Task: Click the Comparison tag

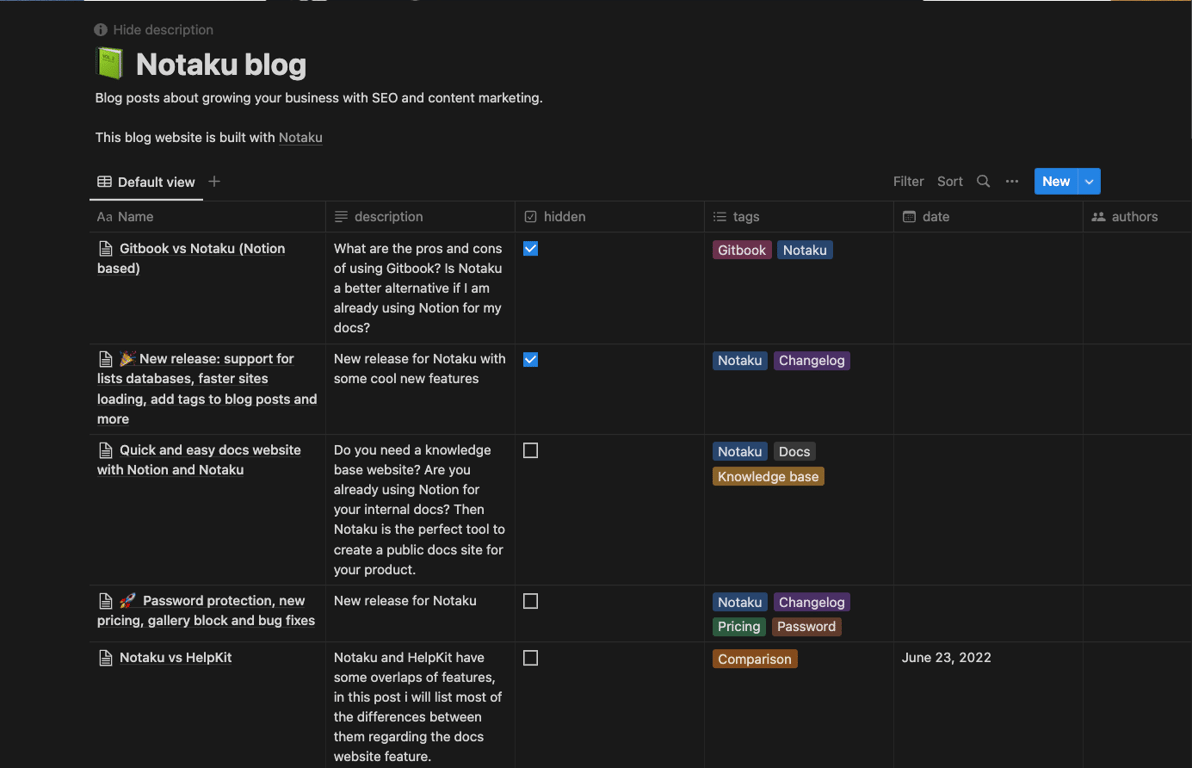Action: (x=754, y=659)
